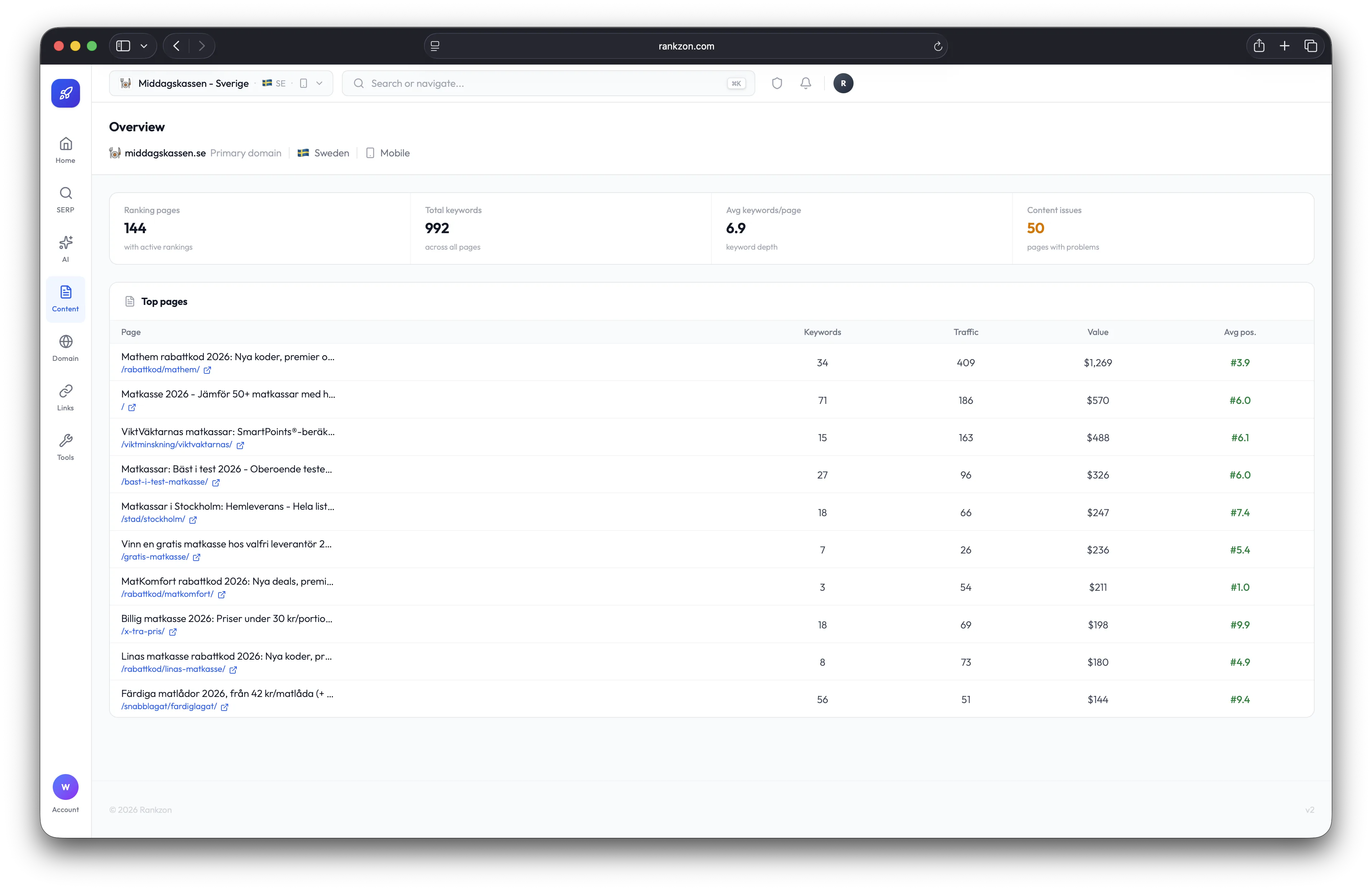The image size is (1372, 891).
Task: Open external link for /rabattkod/matkomfort/
Action: tap(221, 594)
